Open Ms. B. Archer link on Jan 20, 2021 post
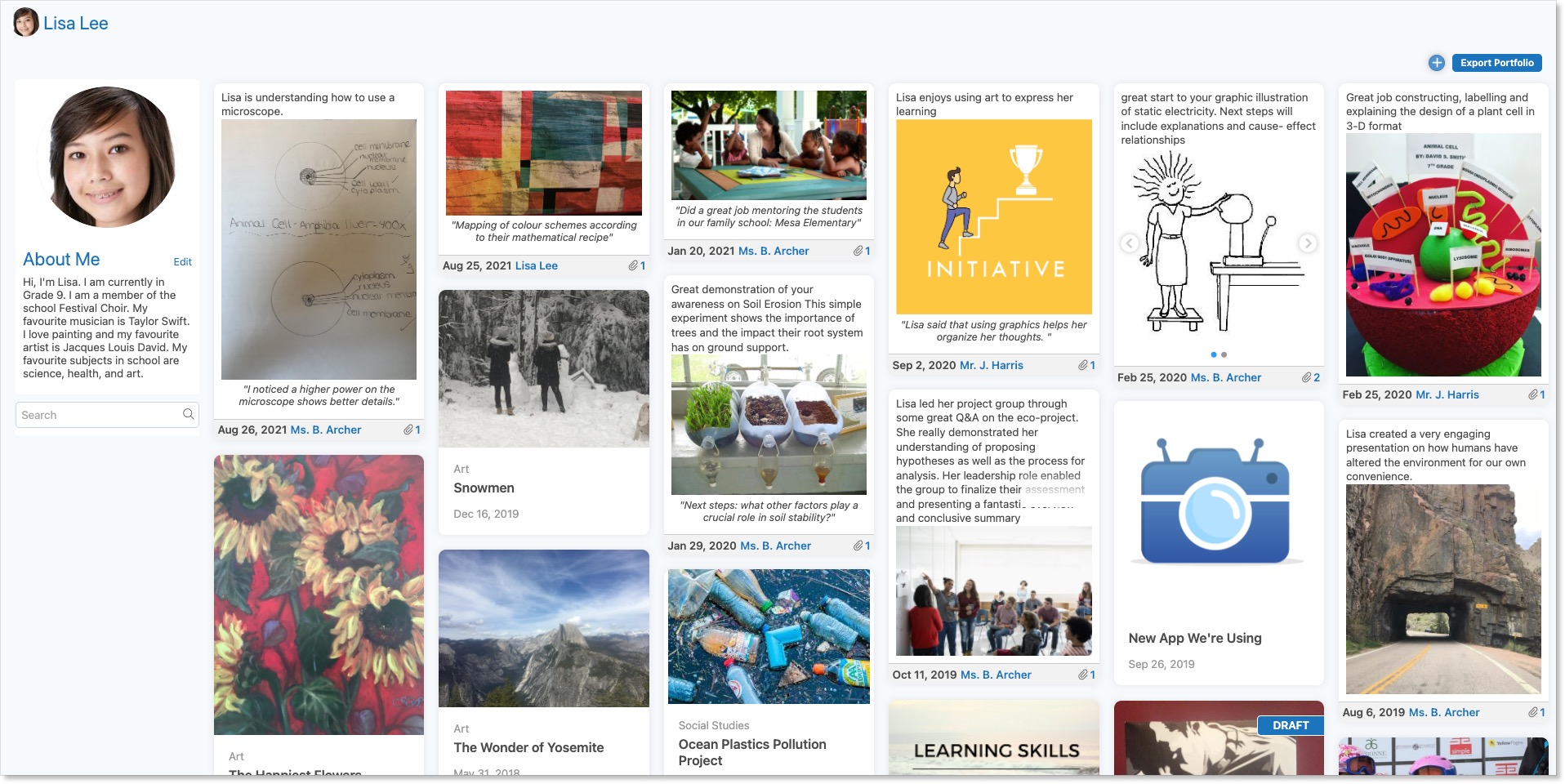The height and width of the screenshot is (784, 1565). [x=774, y=251]
